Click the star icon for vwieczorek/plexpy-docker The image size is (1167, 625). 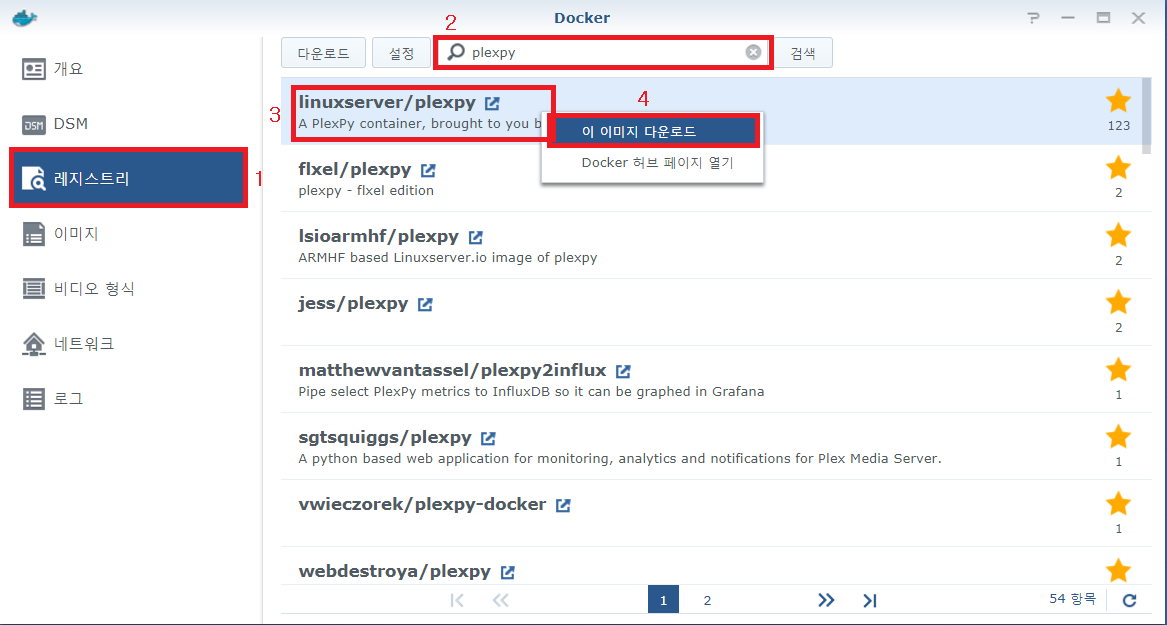point(1118,504)
